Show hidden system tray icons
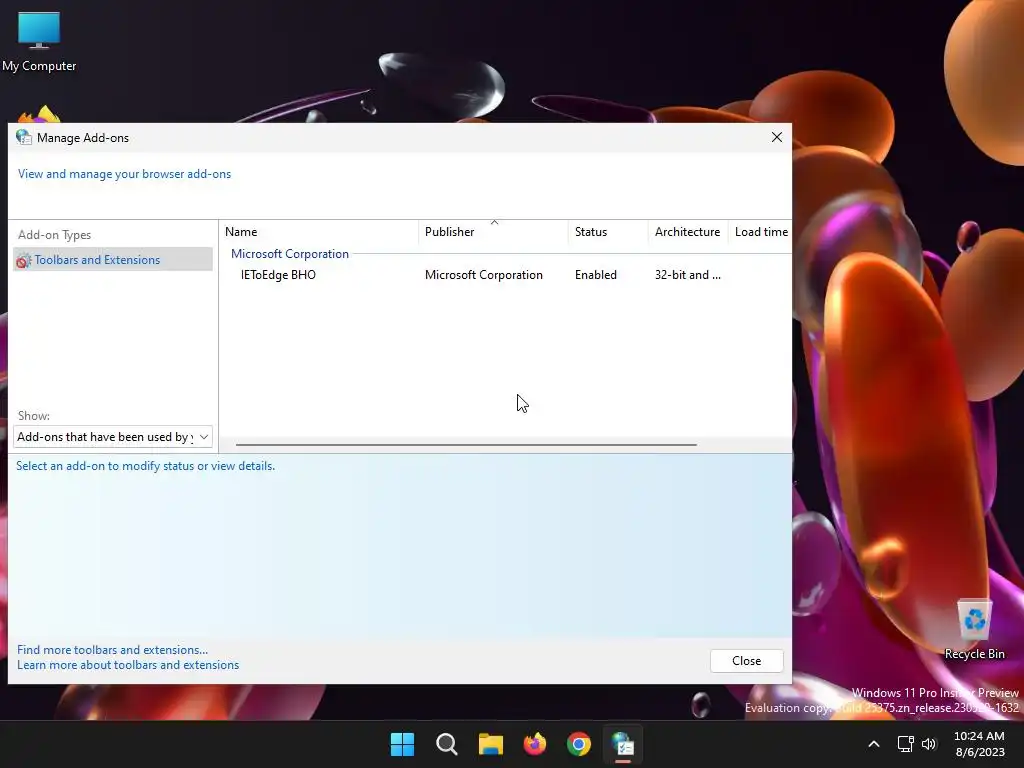Screen dimensions: 1024x768 [x=874, y=744]
